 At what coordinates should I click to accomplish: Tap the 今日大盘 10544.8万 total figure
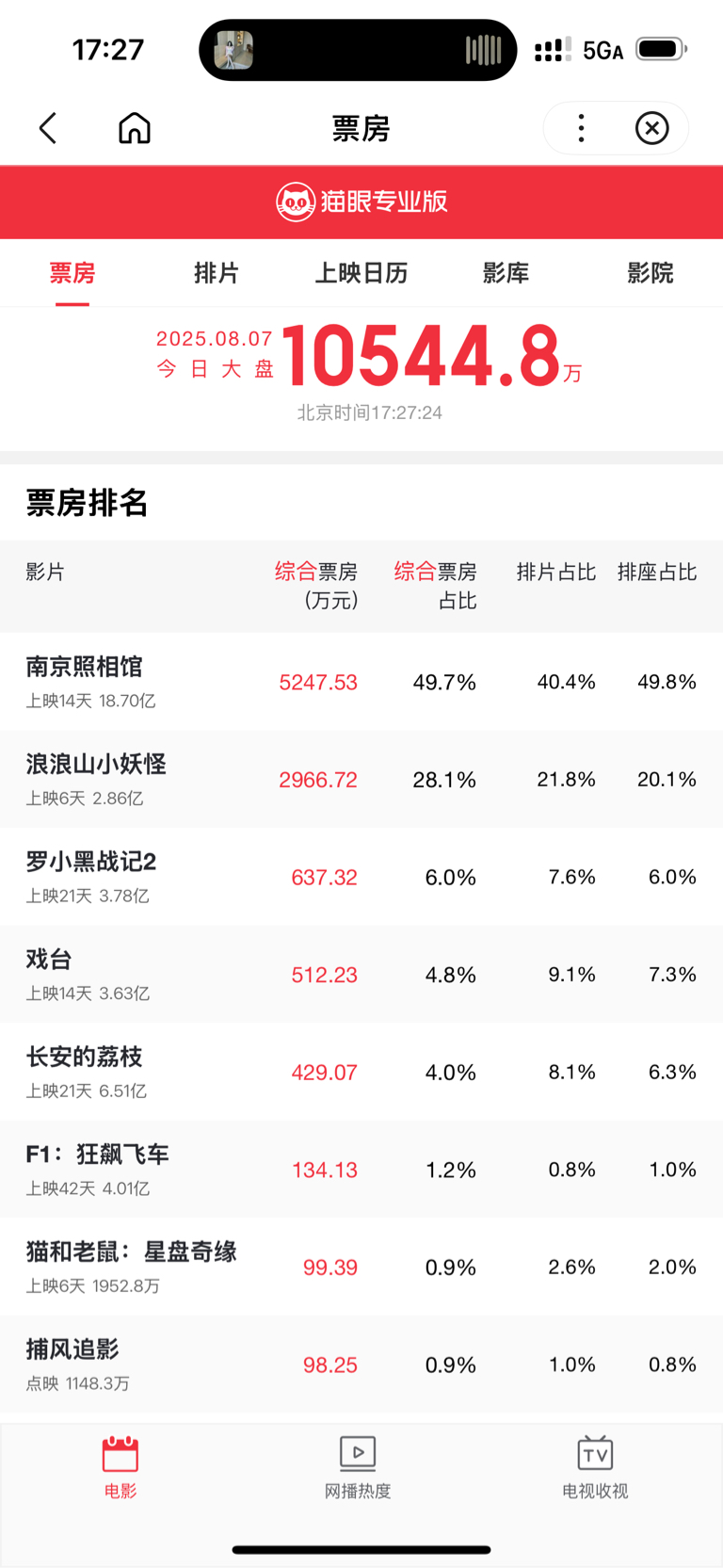[x=431, y=356]
